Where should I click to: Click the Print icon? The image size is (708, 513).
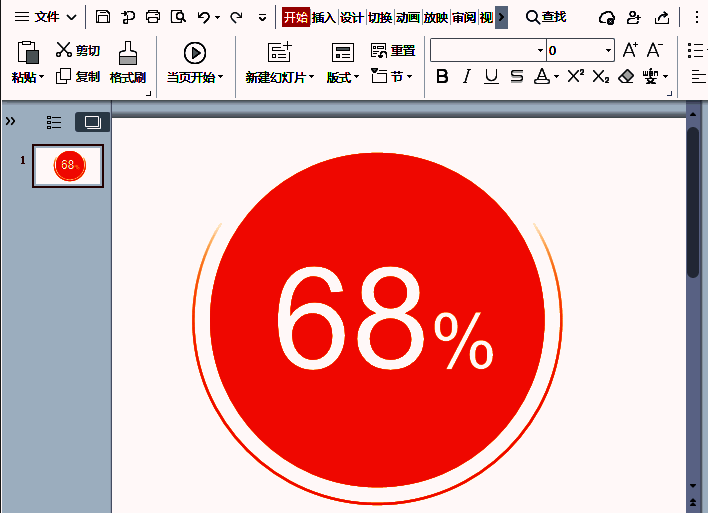tap(152, 17)
